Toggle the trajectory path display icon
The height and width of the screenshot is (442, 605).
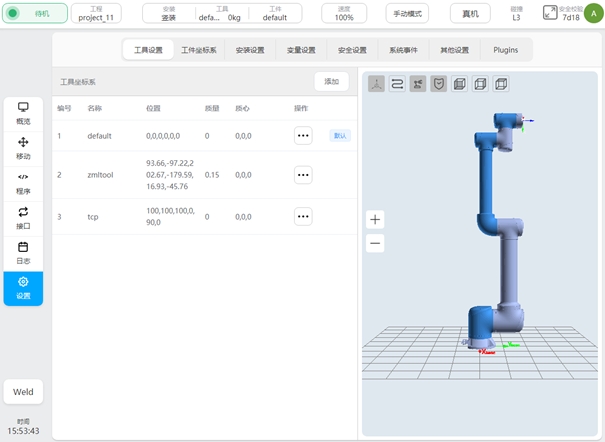pyautogui.click(x=397, y=84)
